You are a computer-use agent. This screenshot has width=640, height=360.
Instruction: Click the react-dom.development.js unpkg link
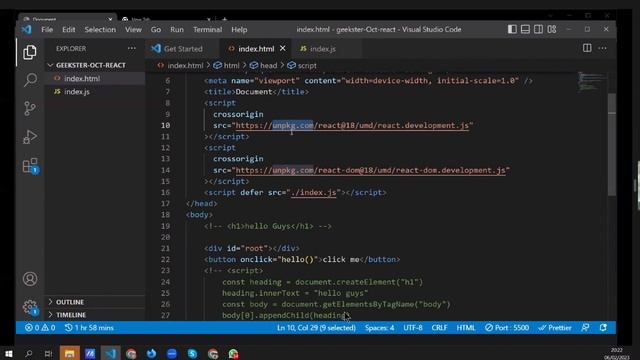point(371,170)
